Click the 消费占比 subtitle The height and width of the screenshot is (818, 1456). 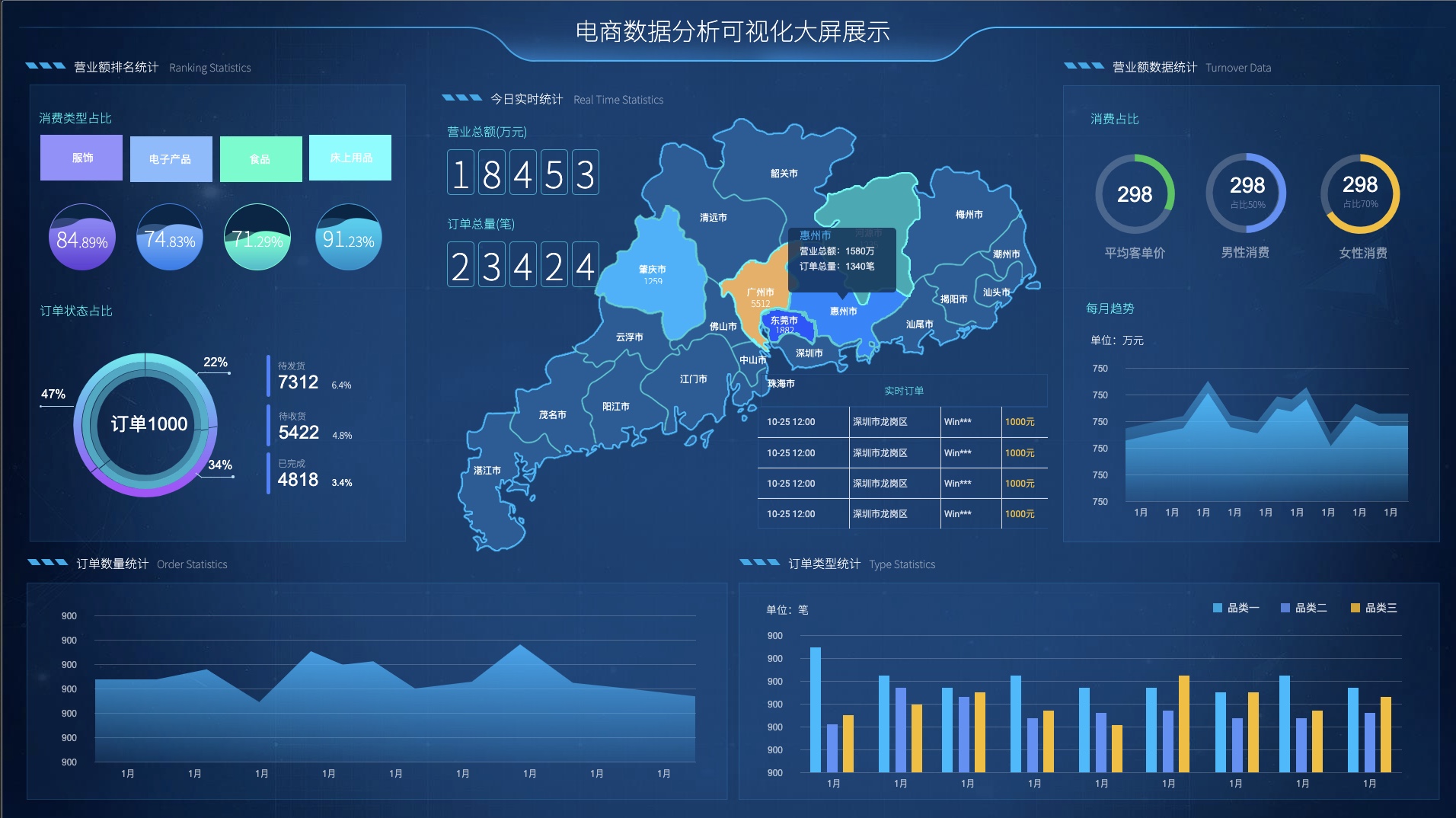click(1115, 119)
